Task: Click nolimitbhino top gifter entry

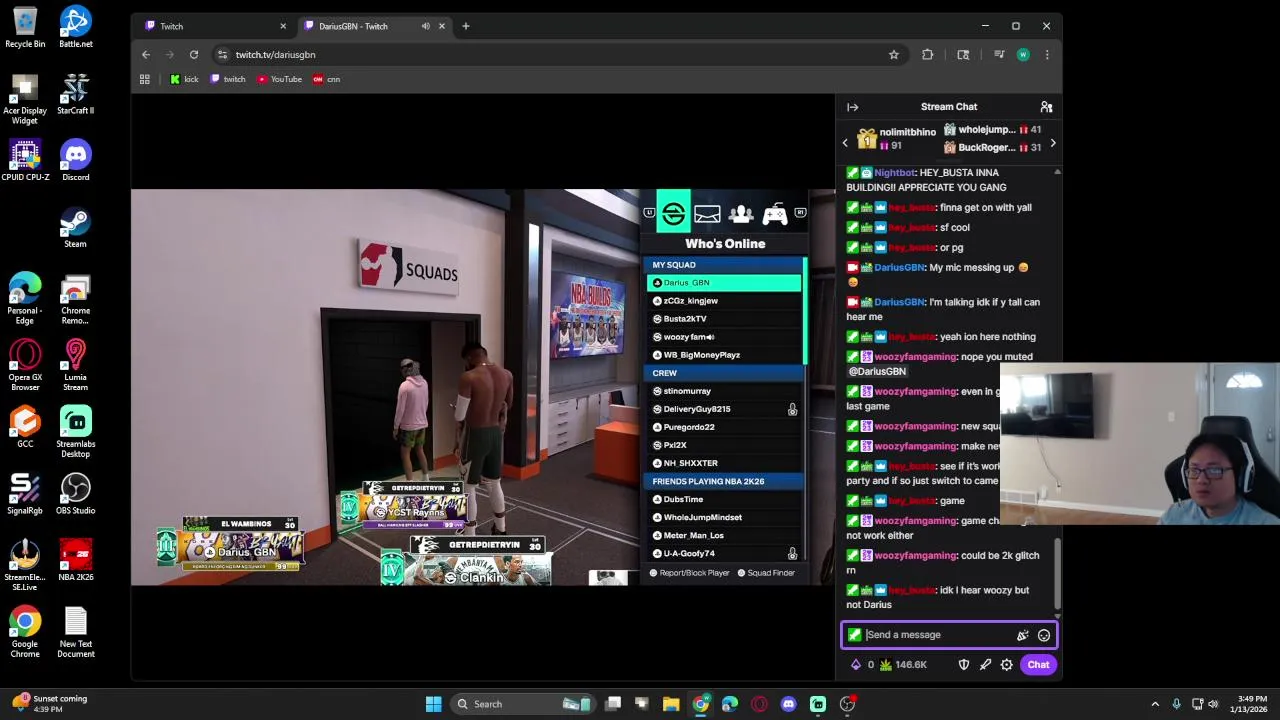Action: click(x=896, y=138)
